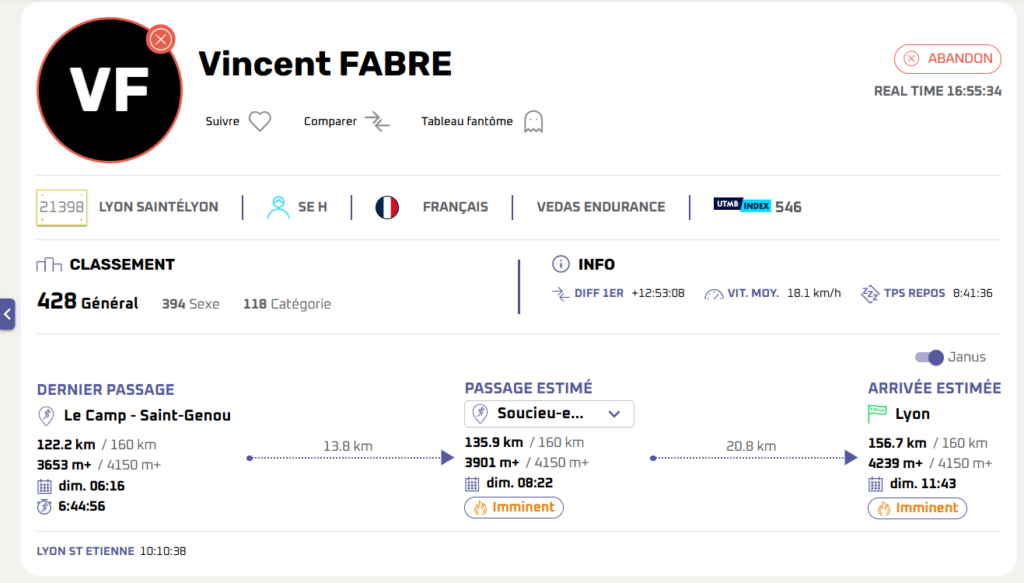Click the French flag icon
The image size is (1024, 583).
[387, 207]
